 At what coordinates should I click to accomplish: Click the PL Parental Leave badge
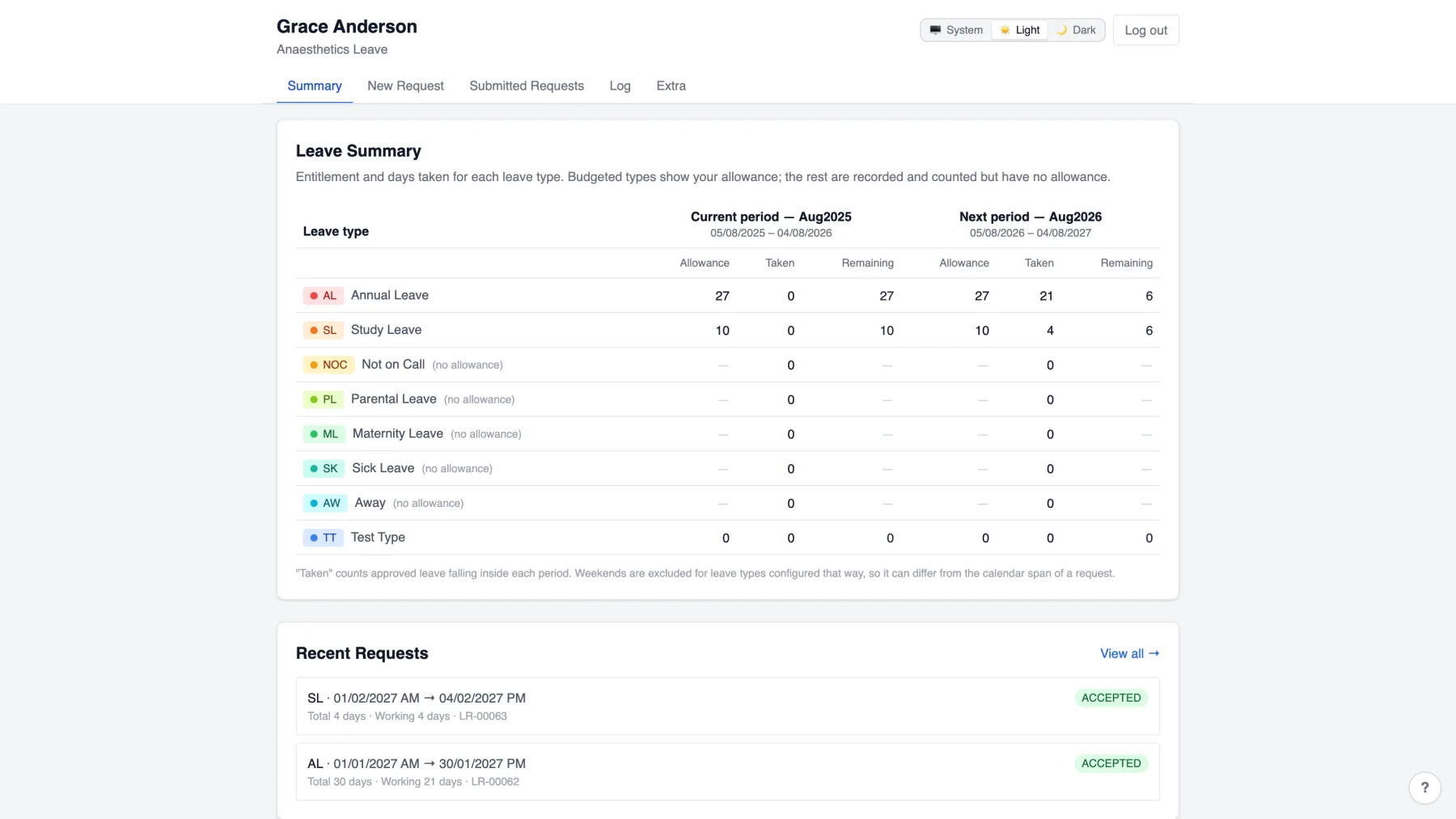324,399
